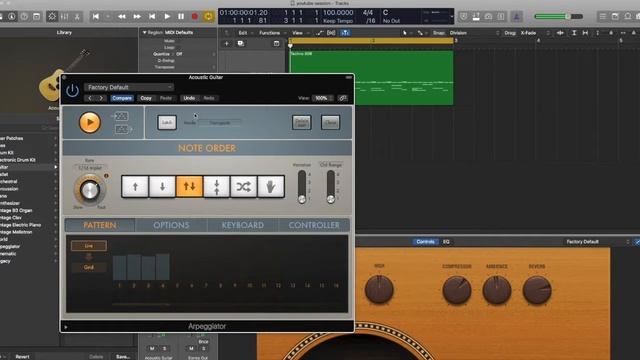Rewind the transport
Screen dimensions: 640x360
(x=122, y=16)
